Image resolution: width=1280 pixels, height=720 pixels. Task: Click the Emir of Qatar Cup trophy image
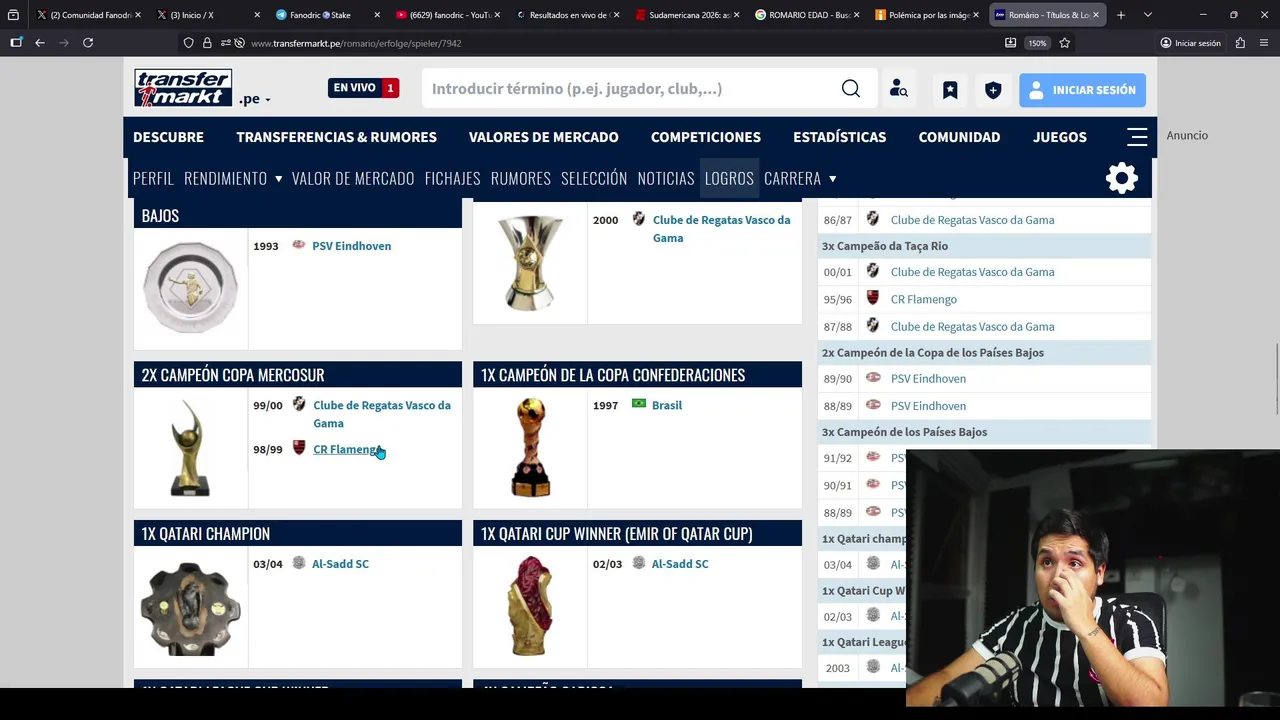point(530,606)
